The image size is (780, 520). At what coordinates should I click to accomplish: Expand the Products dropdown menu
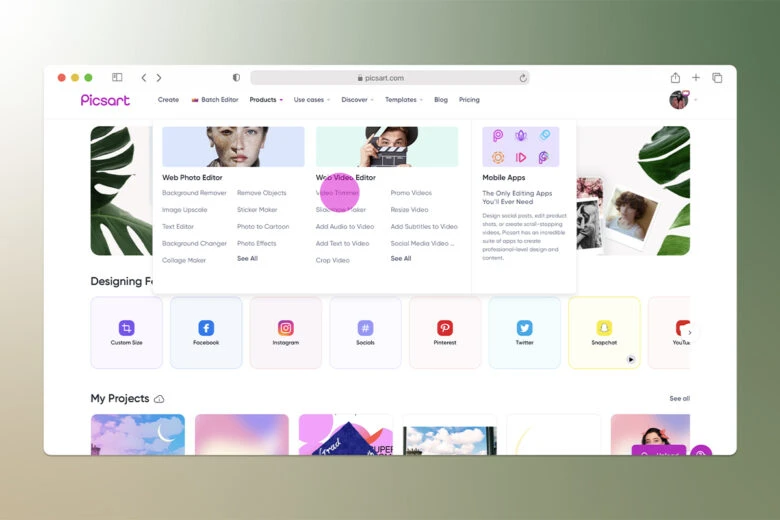click(x=265, y=100)
